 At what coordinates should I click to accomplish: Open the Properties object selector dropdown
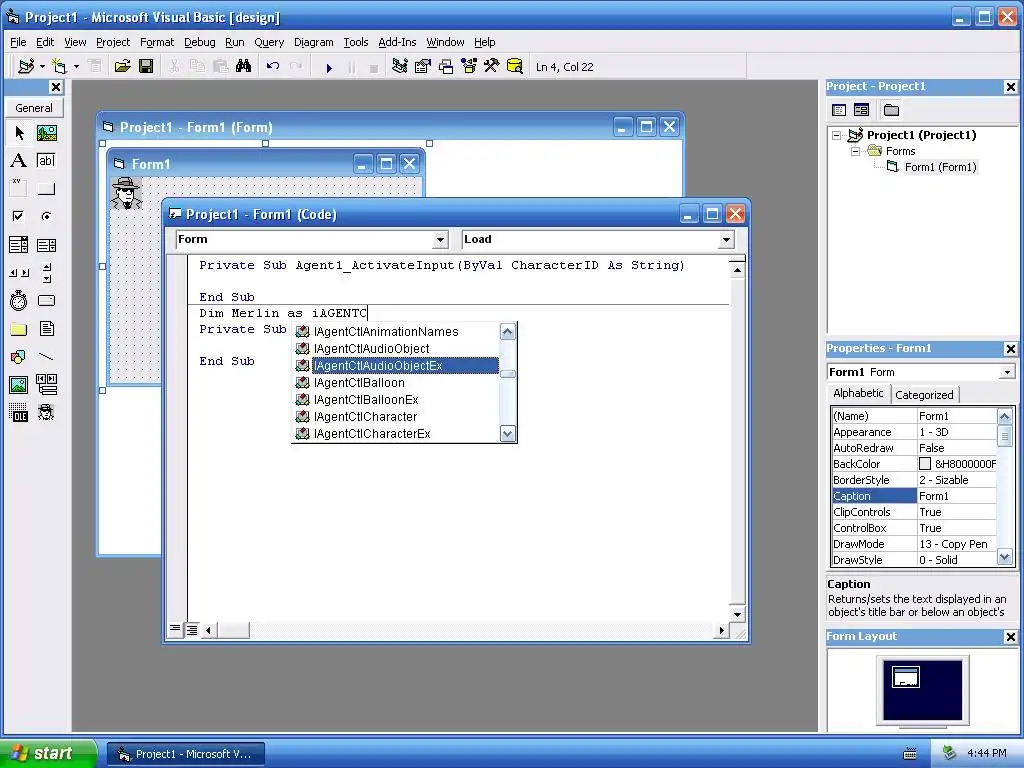click(1007, 372)
